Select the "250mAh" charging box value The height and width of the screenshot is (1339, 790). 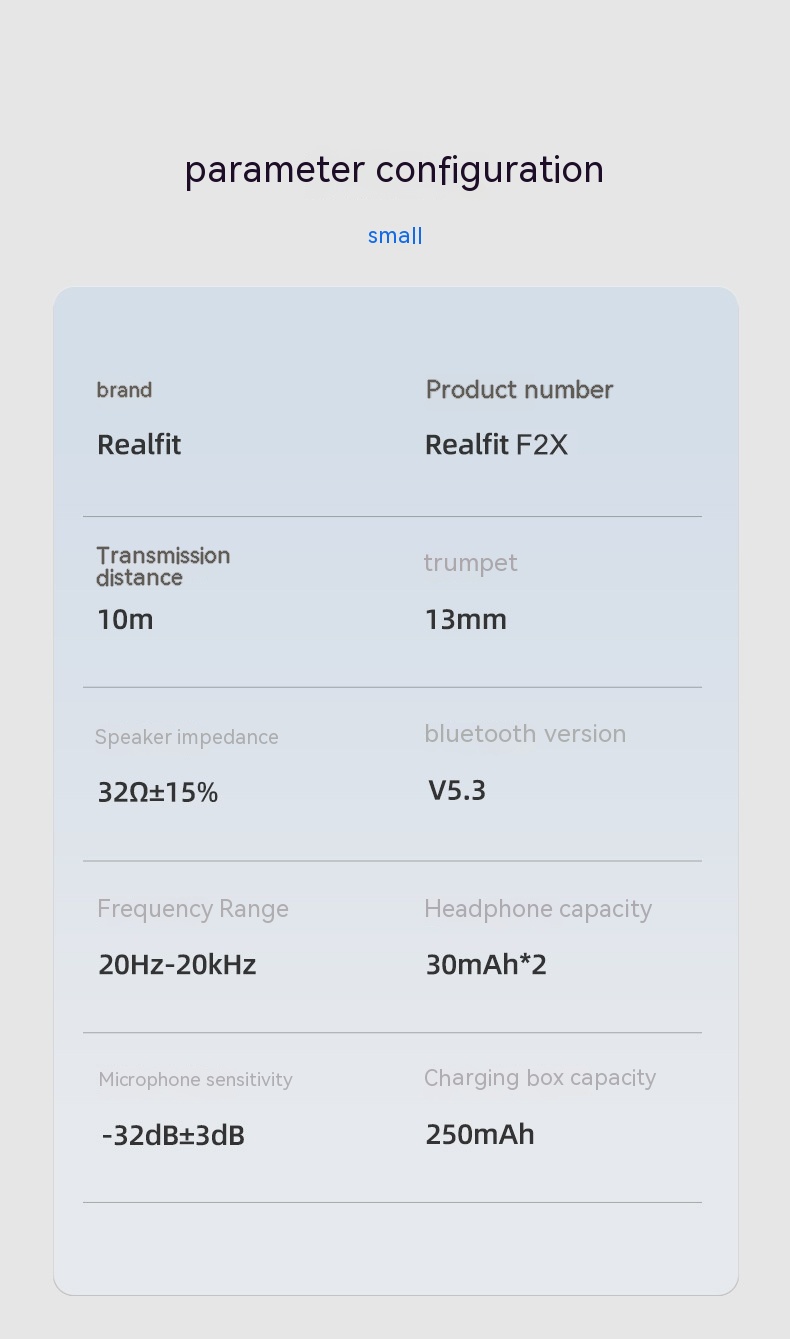[x=480, y=1135]
